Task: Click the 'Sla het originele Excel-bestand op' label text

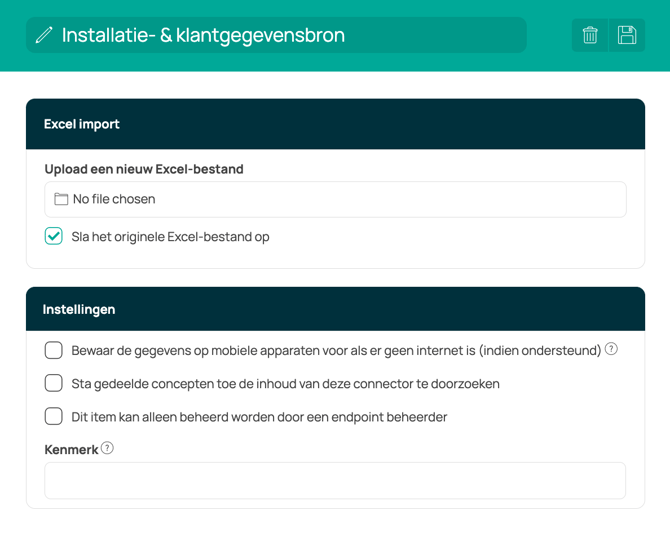Action: pos(170,237)
